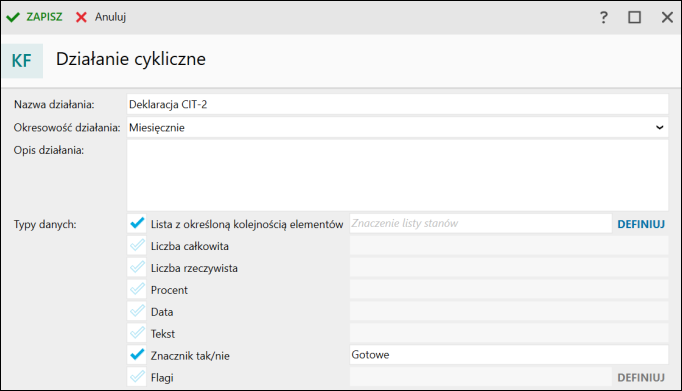
Task: Uncheck the Znacznik tak/nie option
Action: [137, 355]
